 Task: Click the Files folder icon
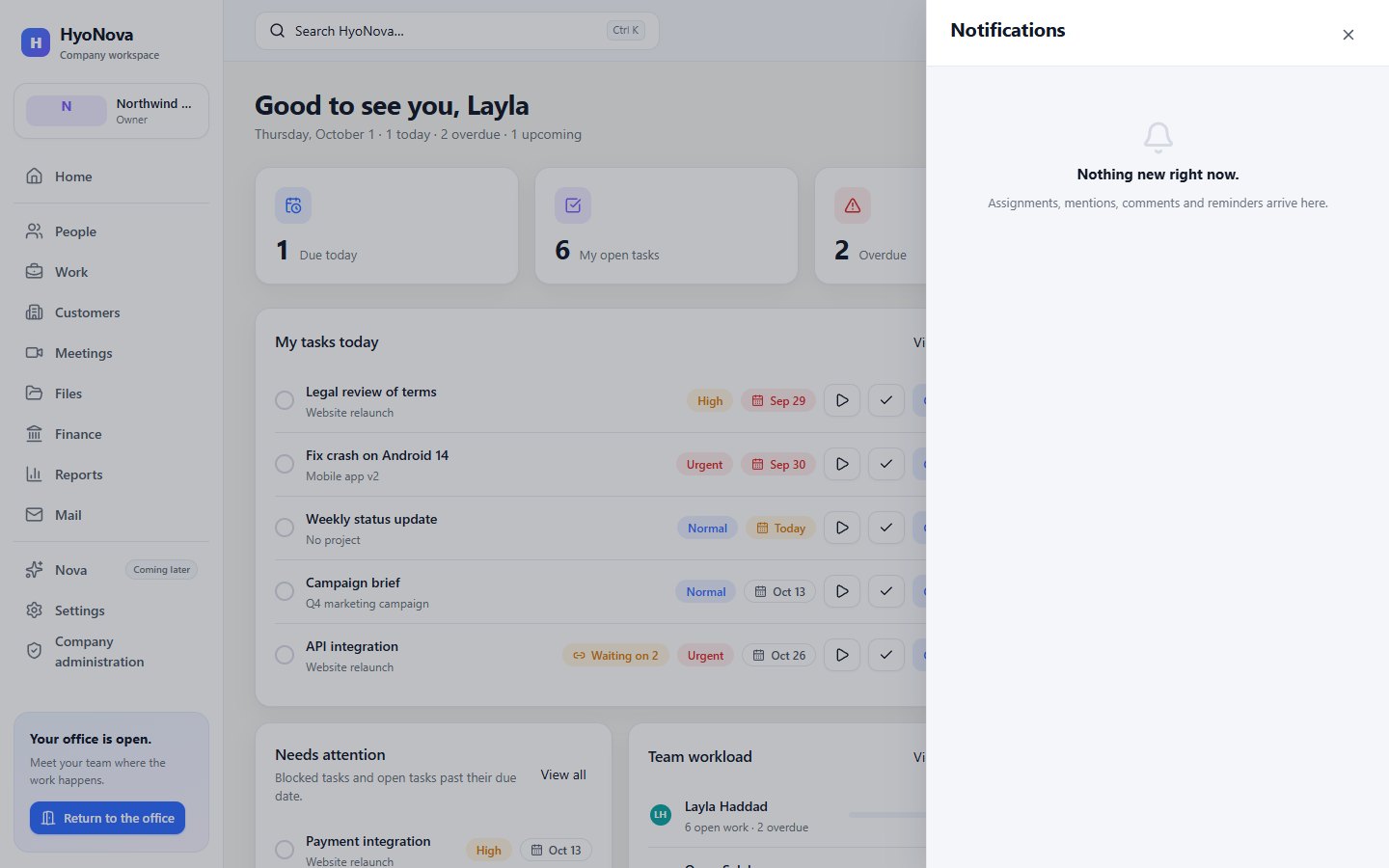[x=35, y=393]
